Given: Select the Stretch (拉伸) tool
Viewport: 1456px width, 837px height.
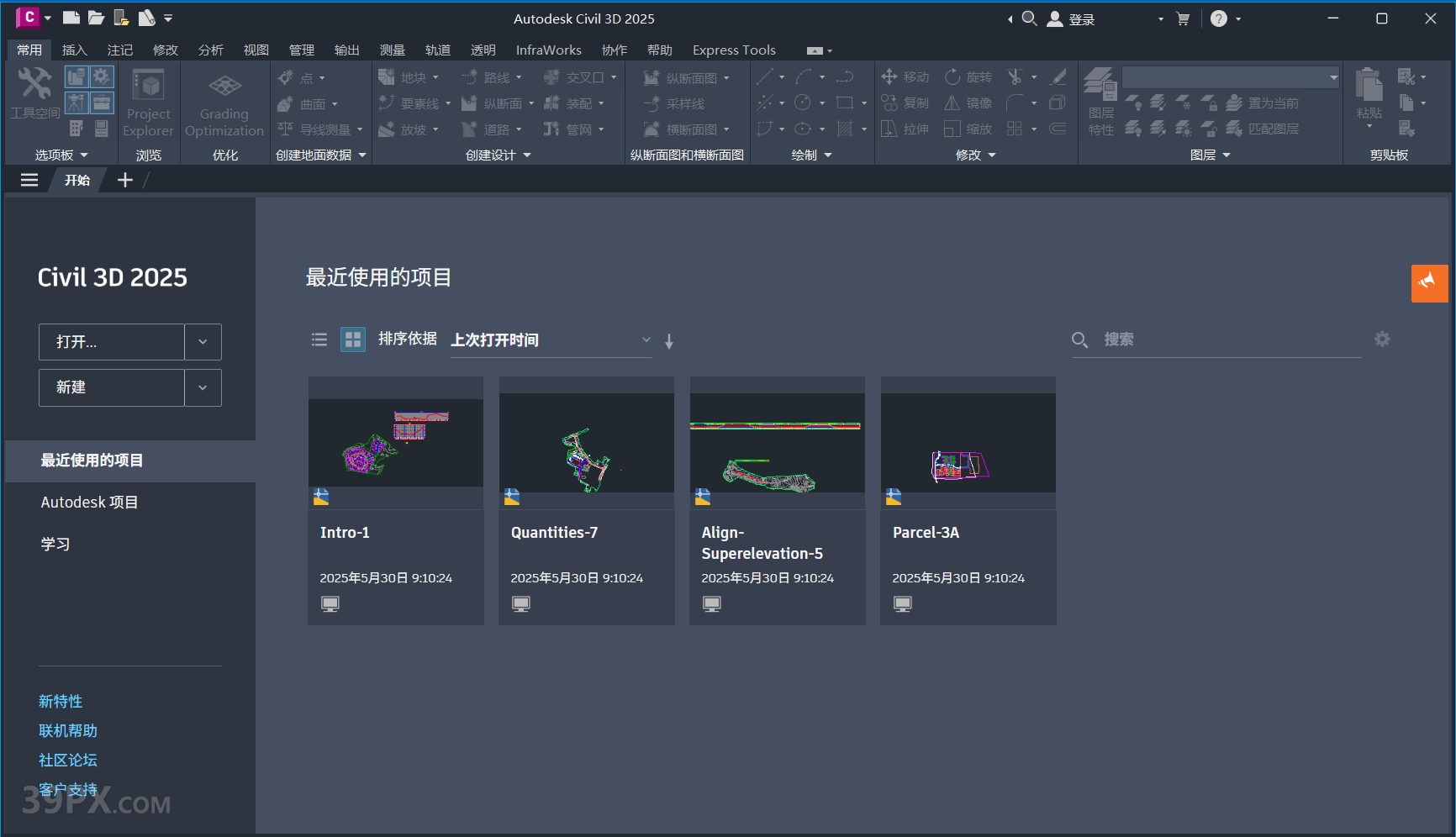Looking at the screenshot, I should coord(905,129).
